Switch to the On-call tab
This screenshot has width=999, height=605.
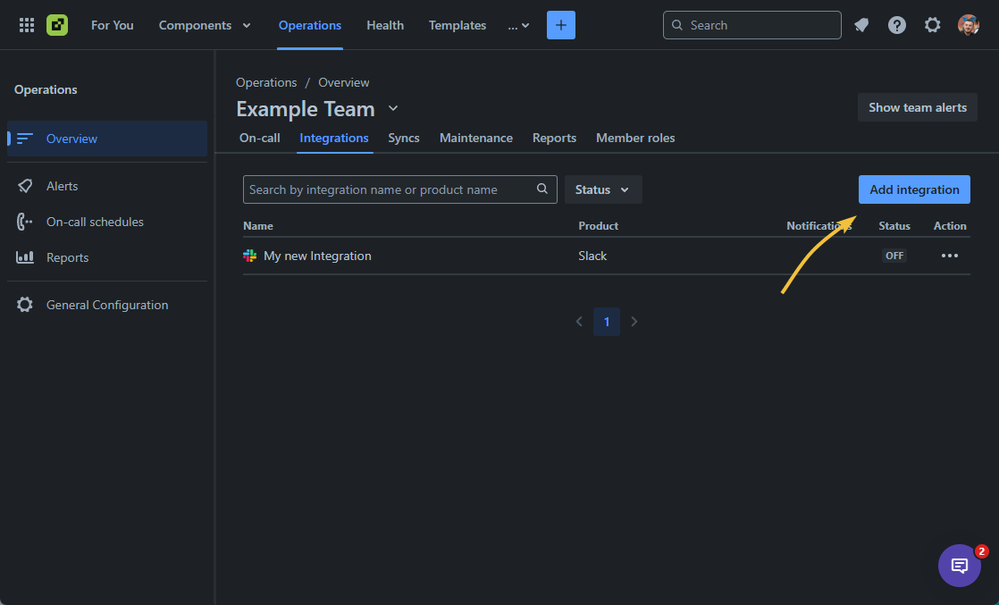click(x=259, y=138)
